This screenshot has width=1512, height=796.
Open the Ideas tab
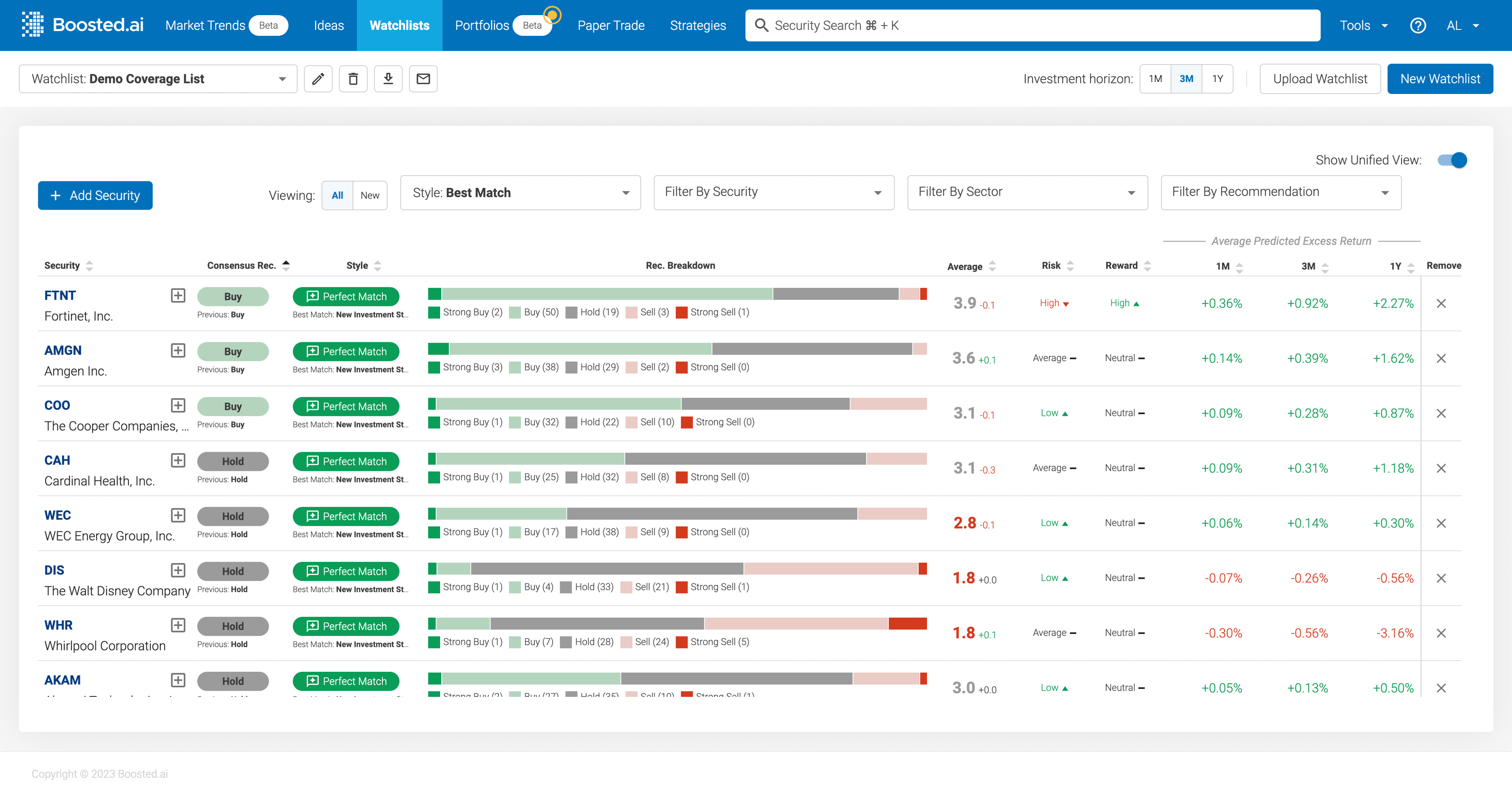(x=329, y=25)
